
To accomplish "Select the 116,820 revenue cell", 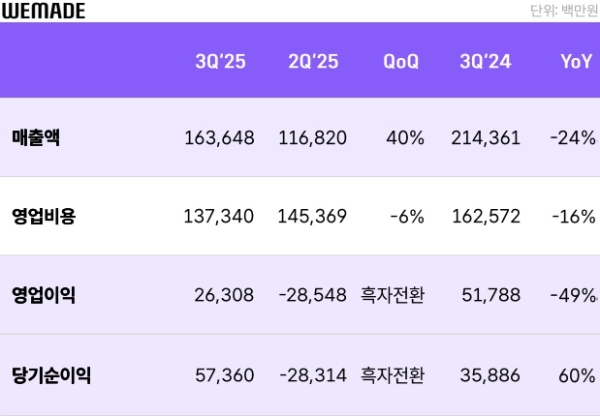I will pos(312,138).
